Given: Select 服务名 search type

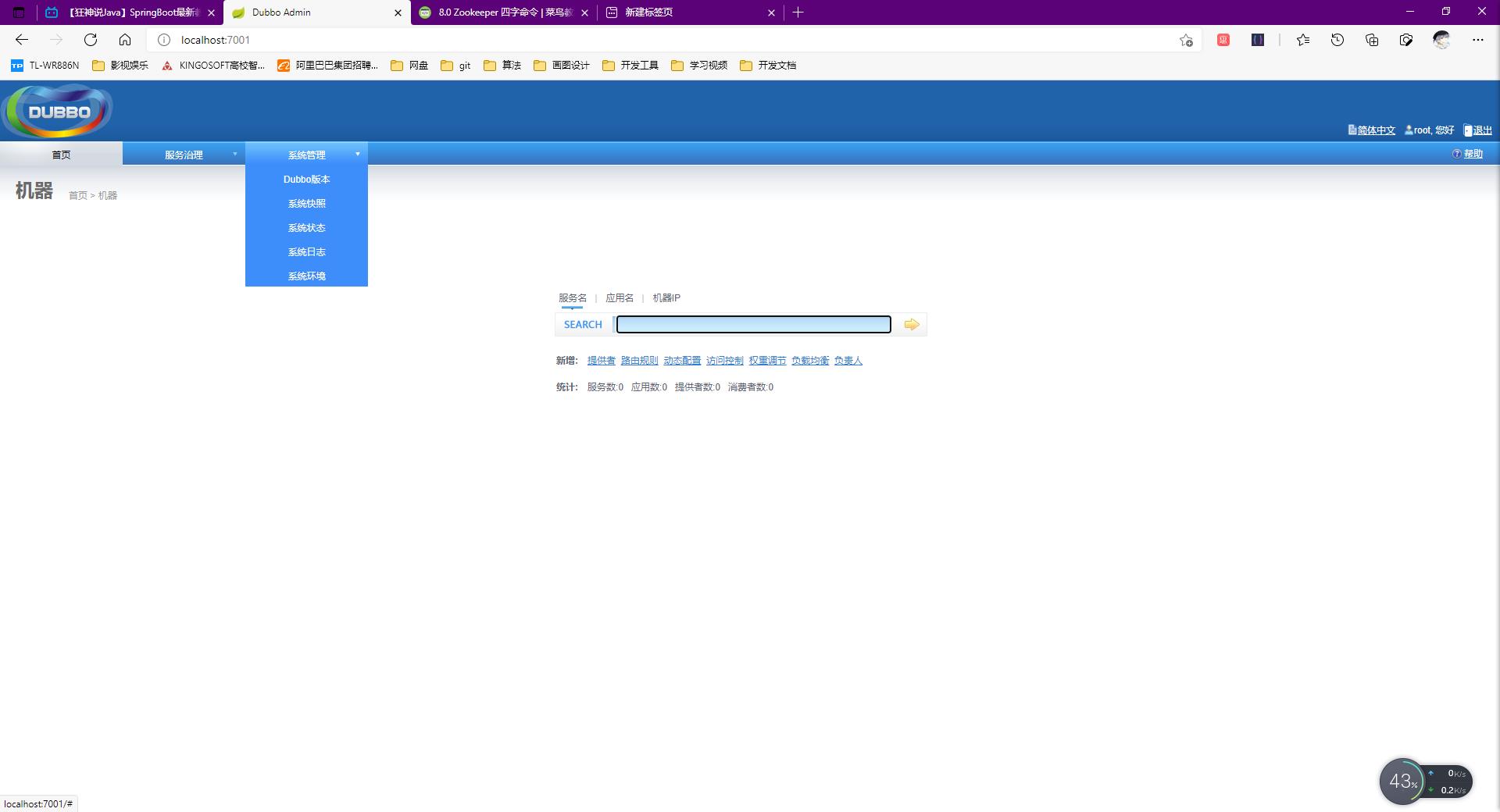Looking at the screenshot, I should point(572,298).
